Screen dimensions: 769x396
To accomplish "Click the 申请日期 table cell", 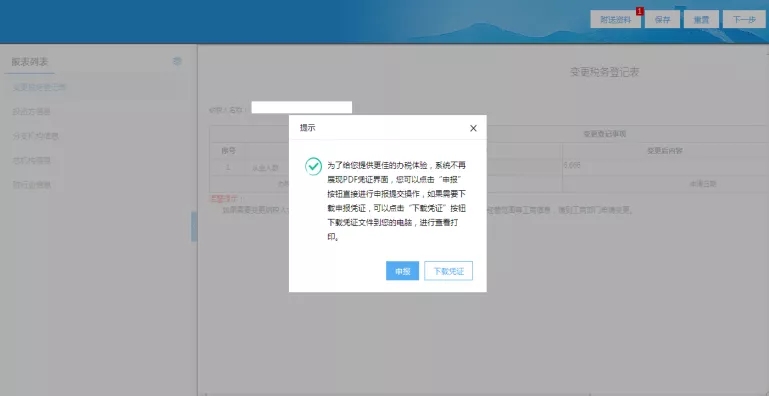I will click(703, 184).
